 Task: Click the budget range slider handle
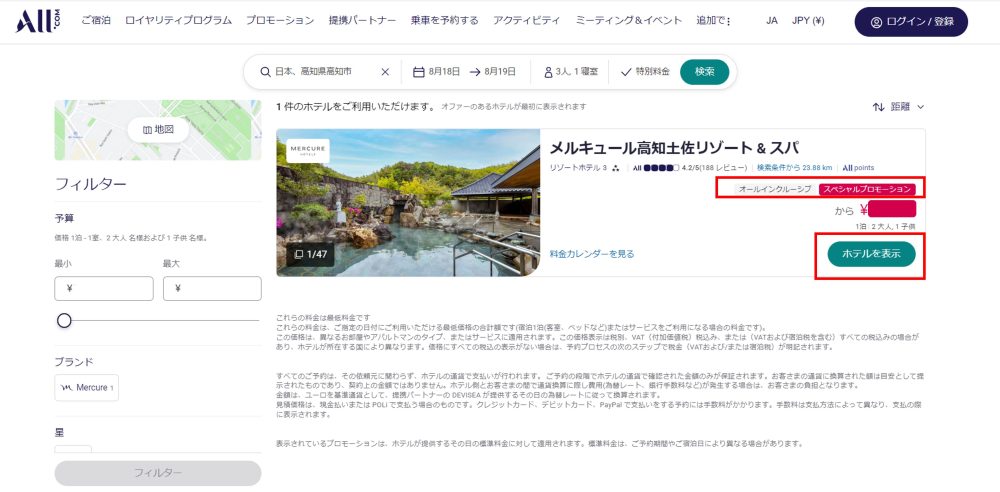(64, 320)
